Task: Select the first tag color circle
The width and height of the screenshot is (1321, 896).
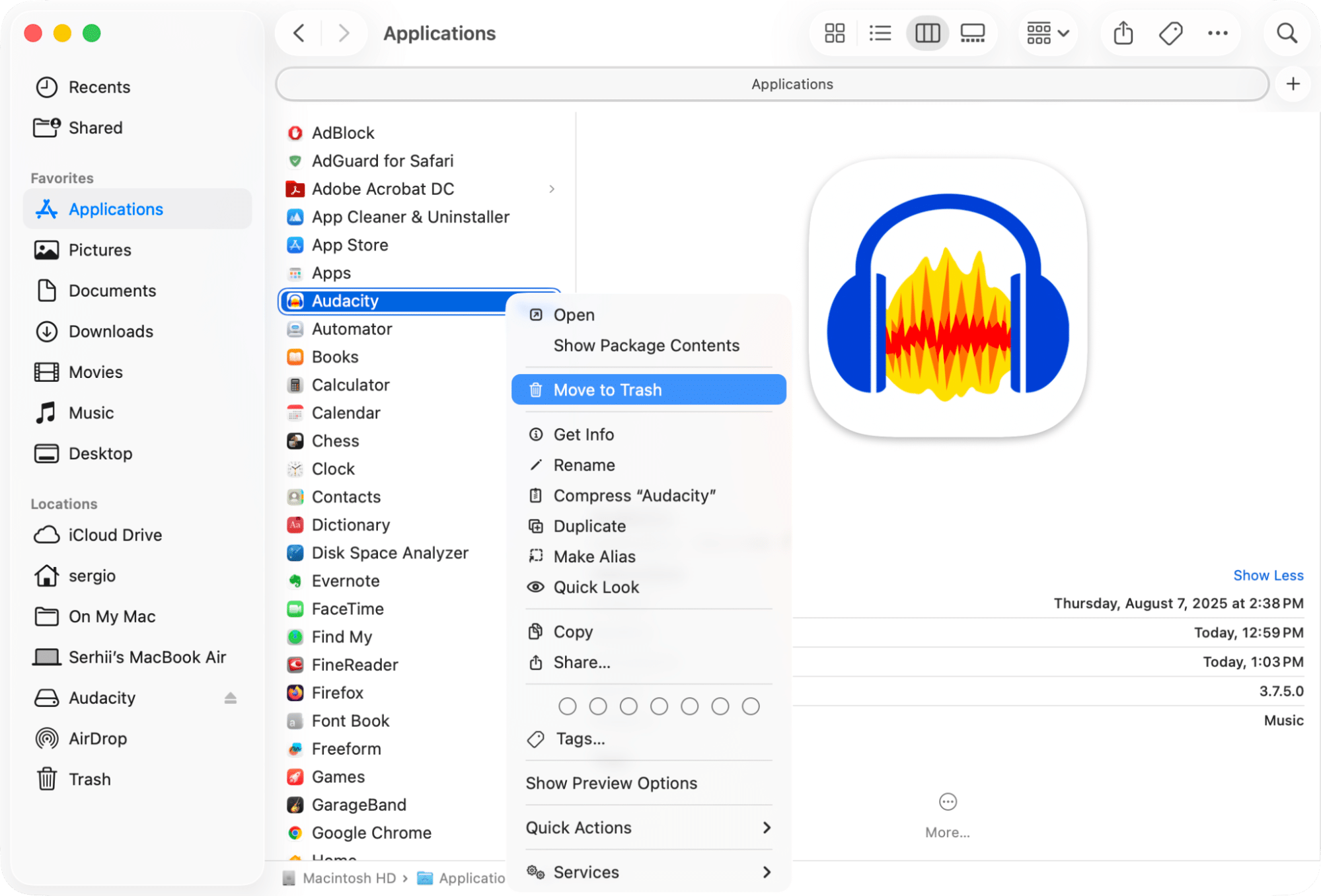Action: tap(567, 706)
